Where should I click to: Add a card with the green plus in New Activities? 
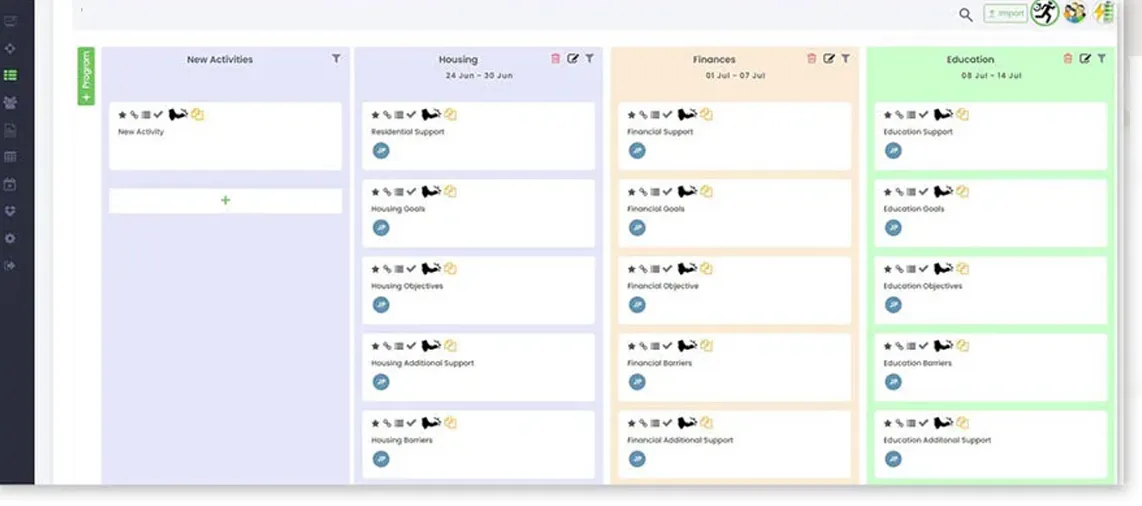coord(225,201)
